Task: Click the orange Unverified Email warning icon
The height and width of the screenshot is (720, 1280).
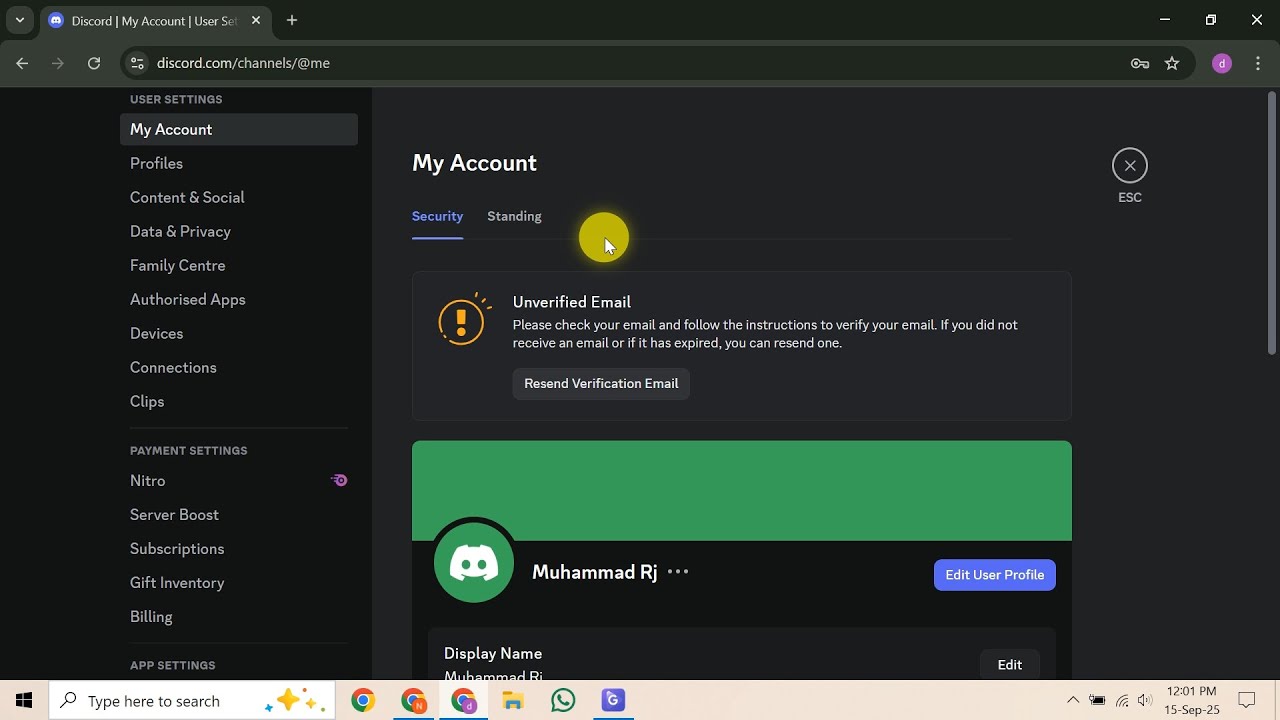Action: click(x=464, y=320)
